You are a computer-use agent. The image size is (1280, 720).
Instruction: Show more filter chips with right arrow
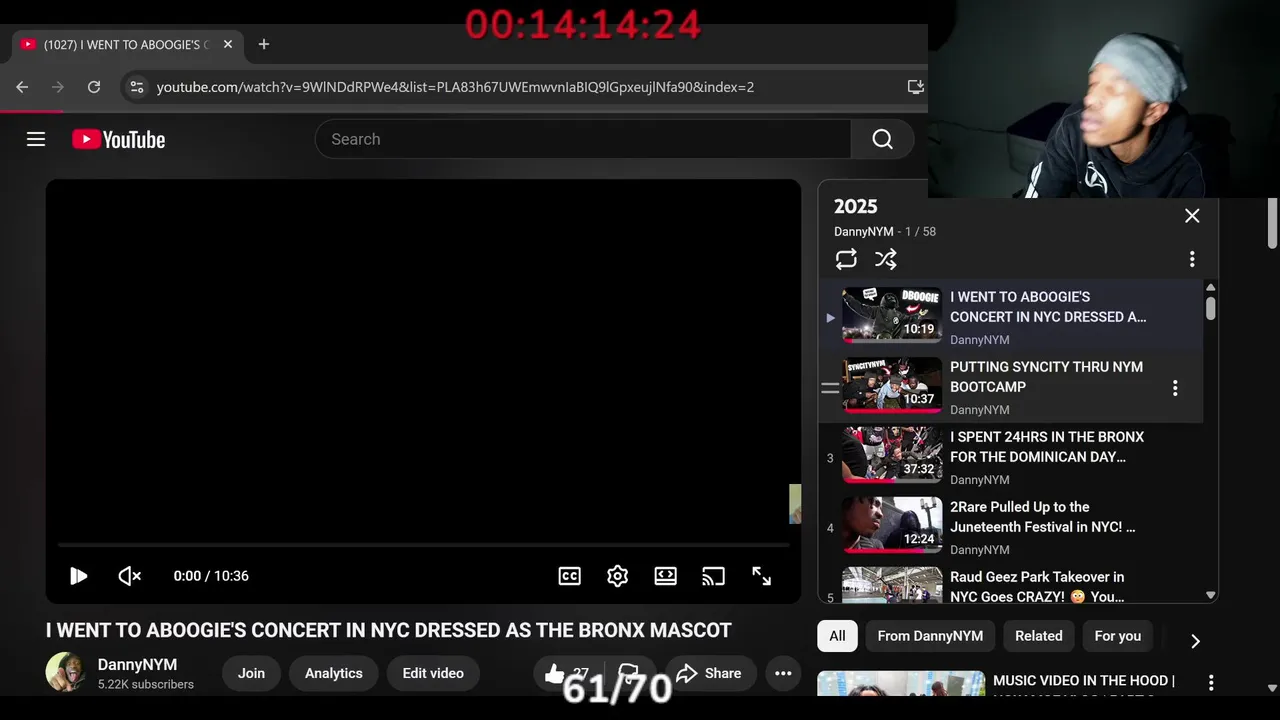point(1195,640)
